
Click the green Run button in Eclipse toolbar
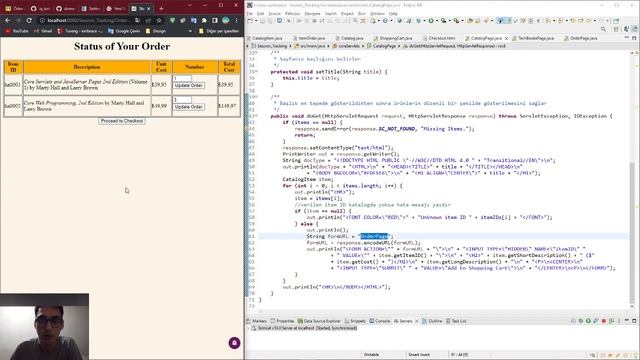tap(431, 21)
